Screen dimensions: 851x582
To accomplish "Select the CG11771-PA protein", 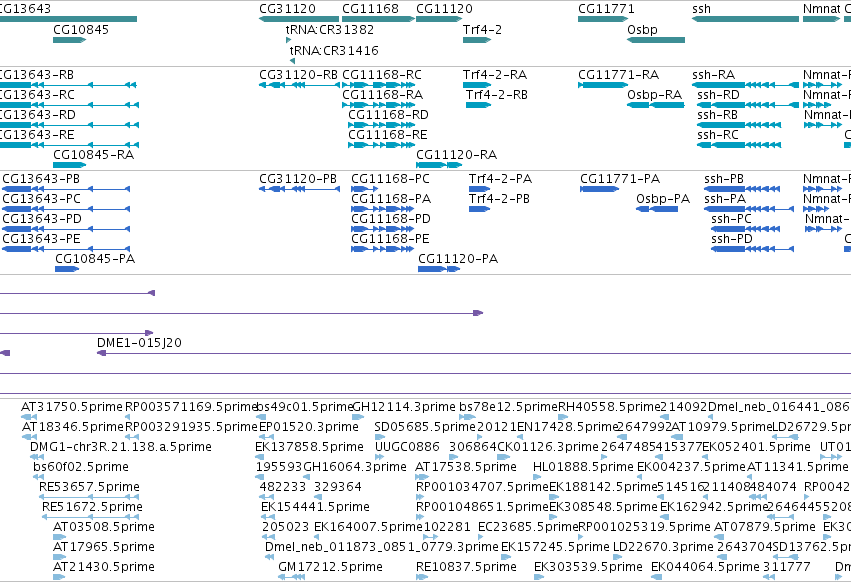I will [600, 189].
